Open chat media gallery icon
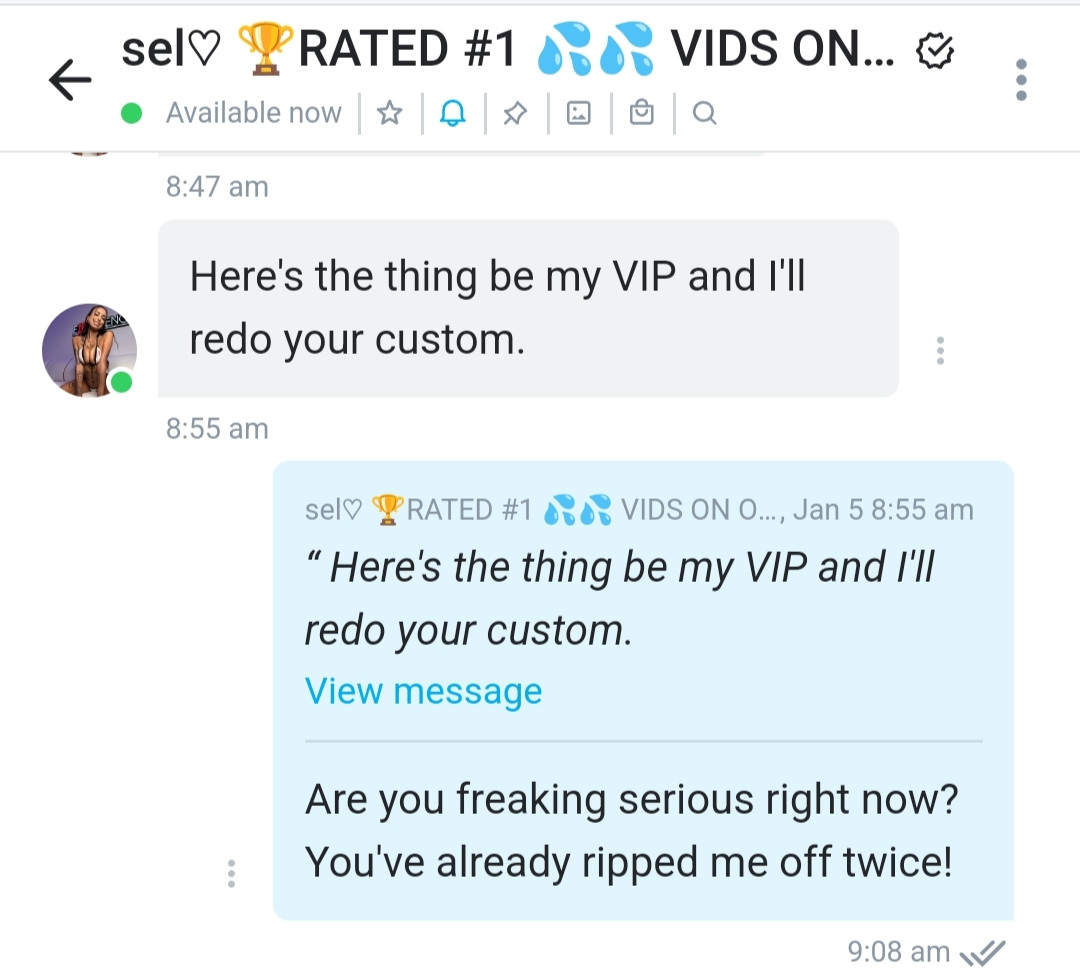Viewport: 1080px width, 975px height. pos(579,112)
